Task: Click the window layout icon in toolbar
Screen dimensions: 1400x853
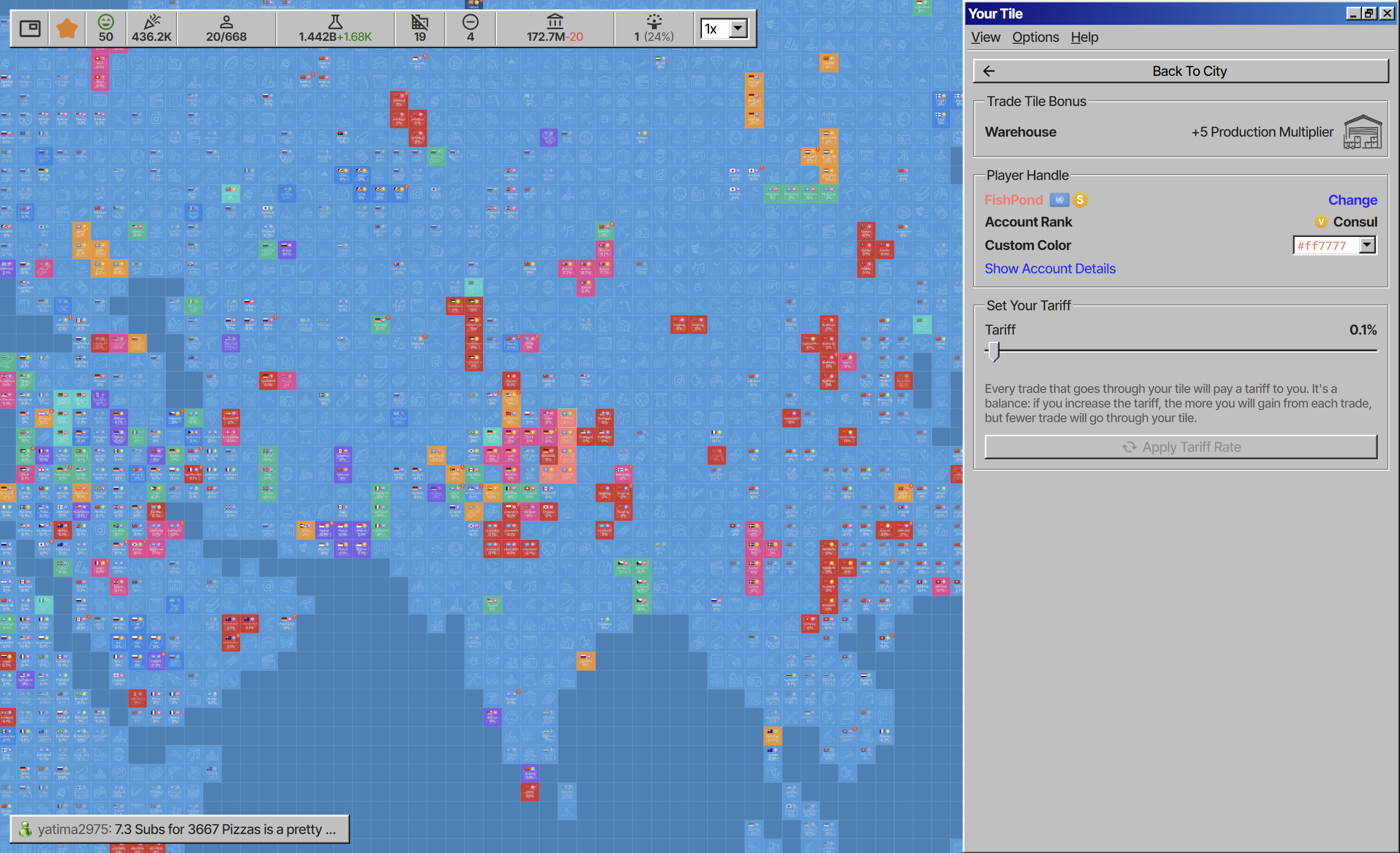Action: pyautogui.click(x=30, y=28)
